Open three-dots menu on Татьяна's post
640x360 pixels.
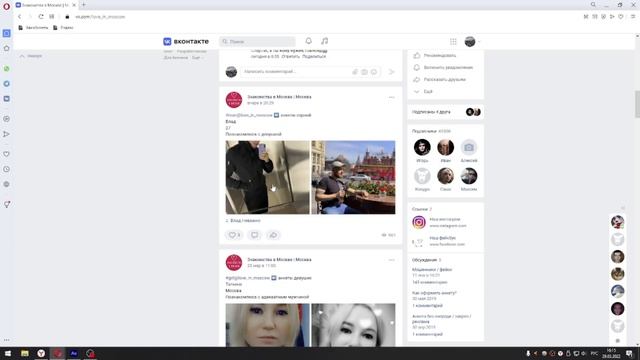pyautogui.click(x=391, y=260)
